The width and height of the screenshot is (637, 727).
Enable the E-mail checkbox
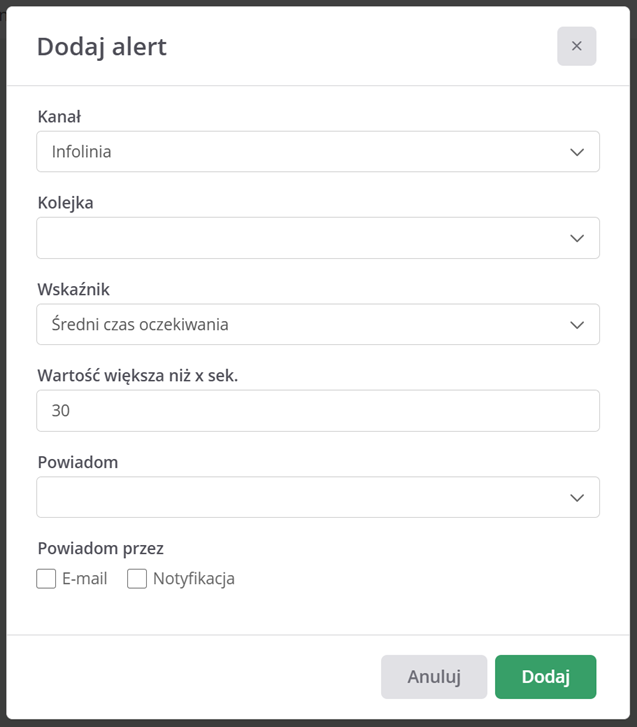click(x=46, y=578)
